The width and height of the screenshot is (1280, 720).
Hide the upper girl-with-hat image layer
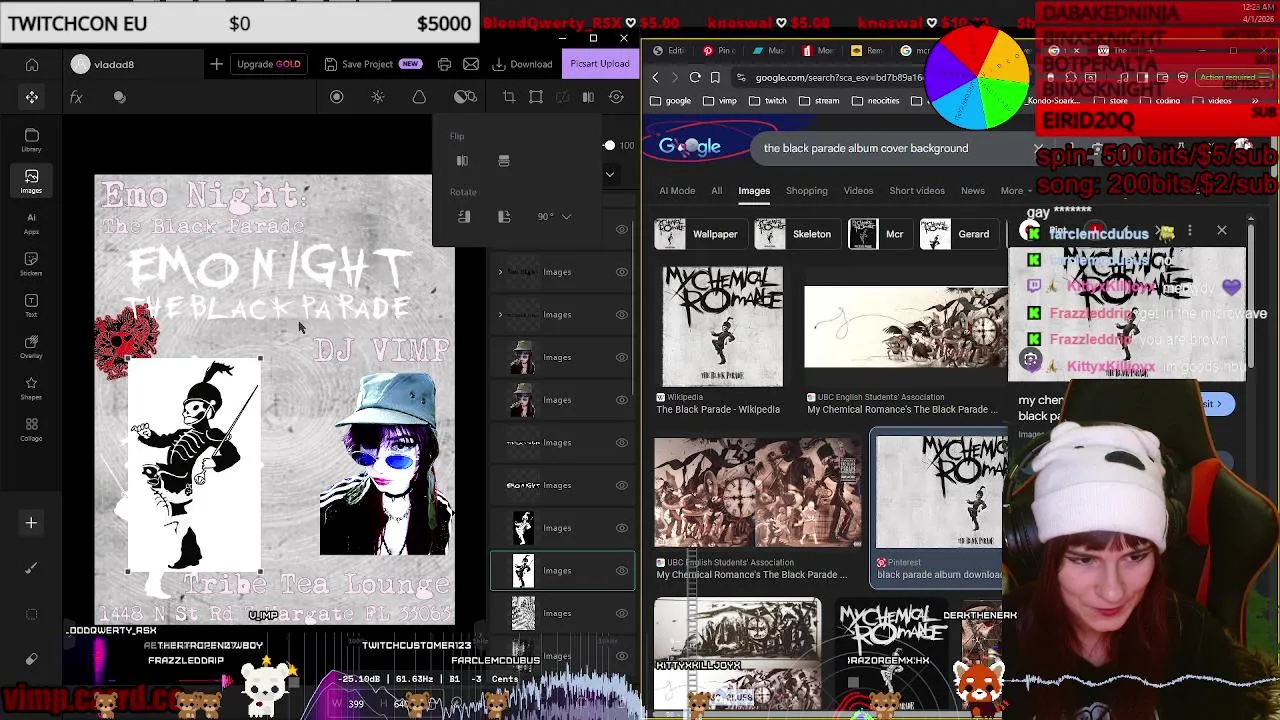622,357
